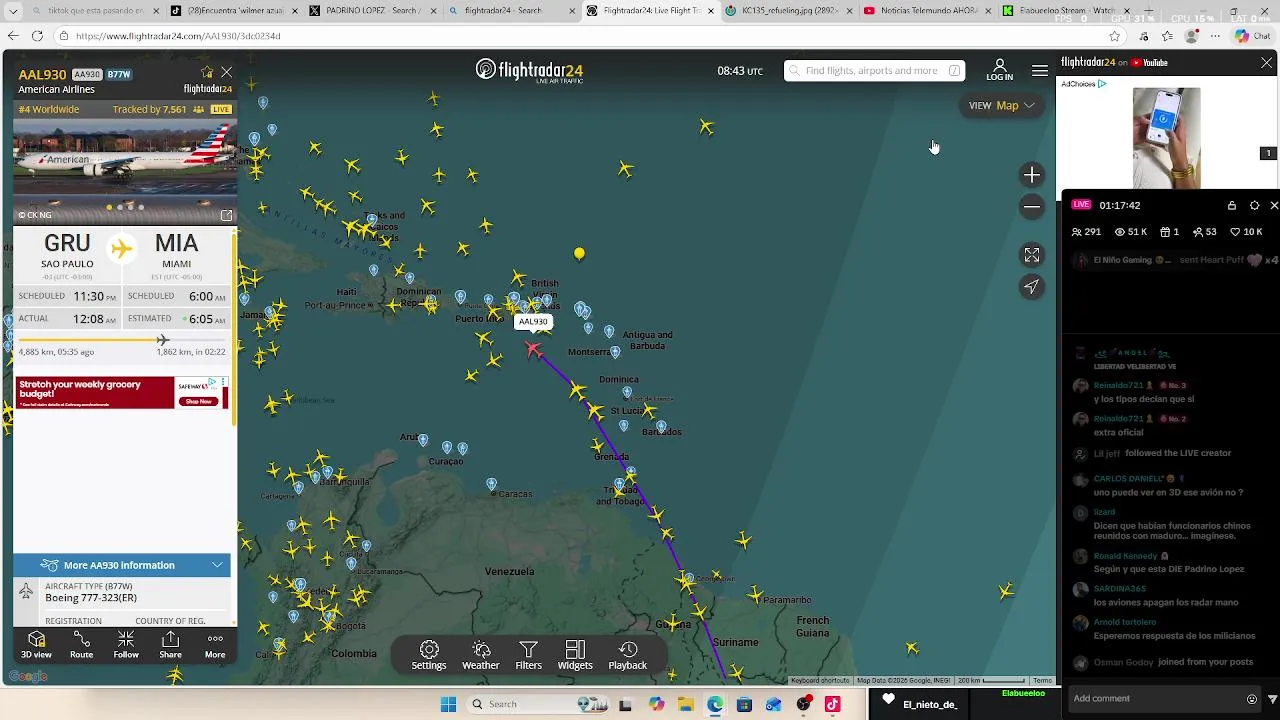Click the AA930 flight number badge
This screenshot has width=1280, height=720.
click(87, 74)
